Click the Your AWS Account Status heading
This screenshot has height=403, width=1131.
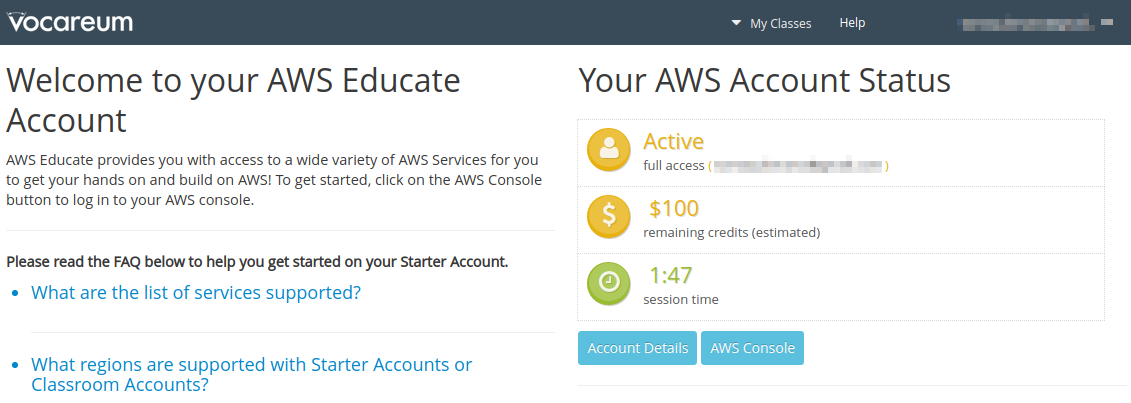tap(764, 81)
